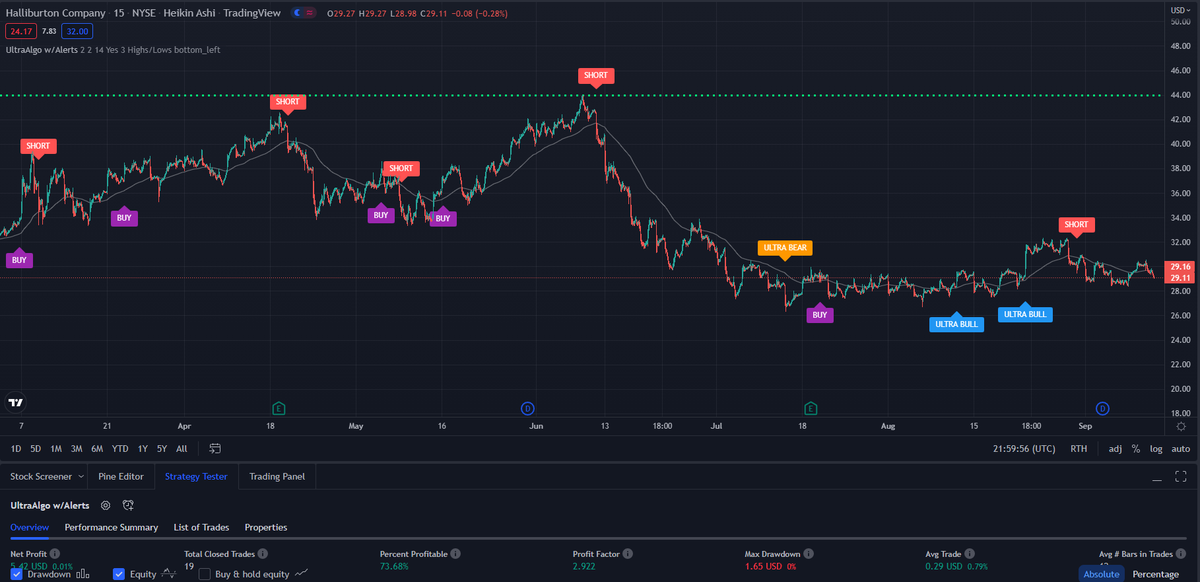This screenshot has width=1200, height=582.
Task: Click the ULTRA BEAR signal label
Action: [786, 247]
